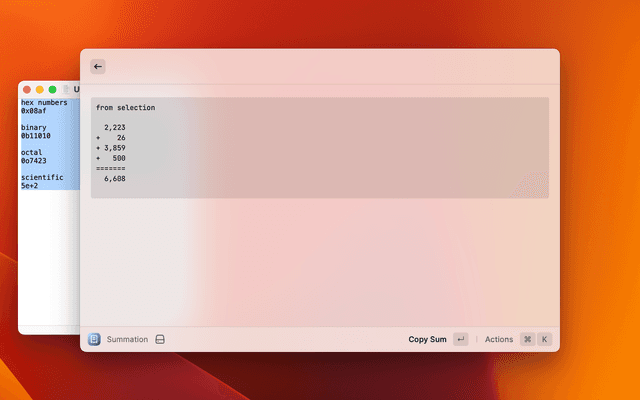The width and height of the screenshot is (640, 400).
Task: Click the panel icon beside Summation
Action: click(x=159, y=339)
